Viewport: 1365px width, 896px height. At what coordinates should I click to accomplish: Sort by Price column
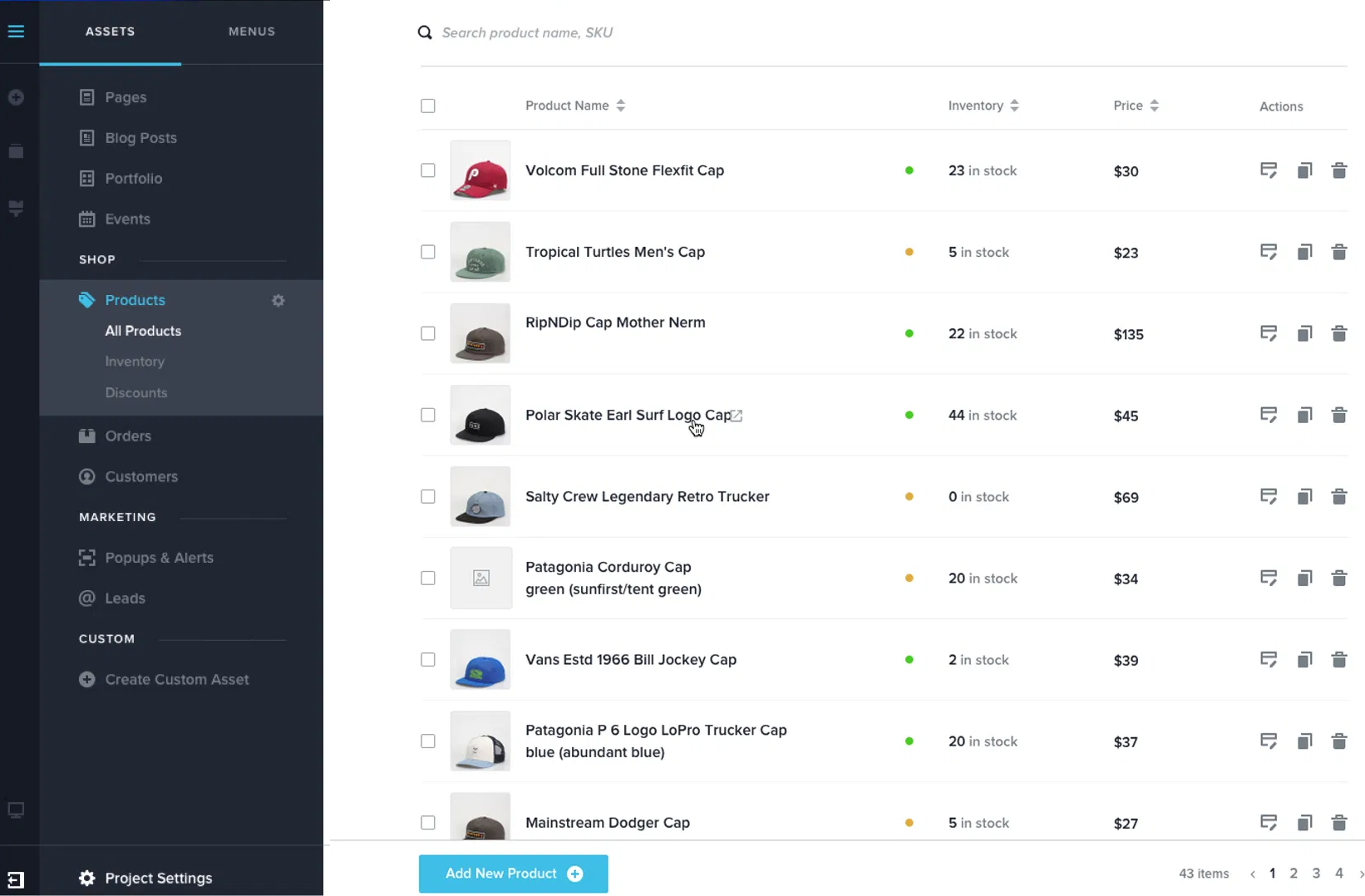(1136, 106)
